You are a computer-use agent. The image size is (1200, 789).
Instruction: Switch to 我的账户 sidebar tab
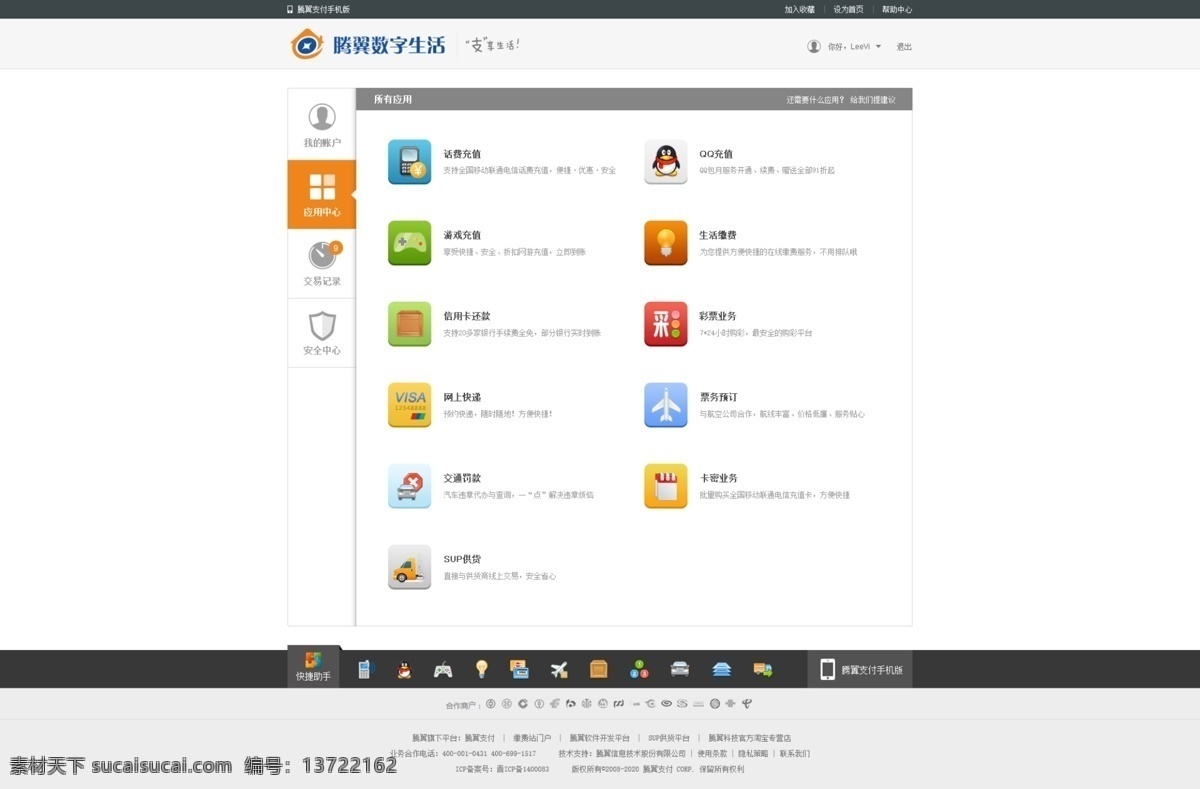322,125
